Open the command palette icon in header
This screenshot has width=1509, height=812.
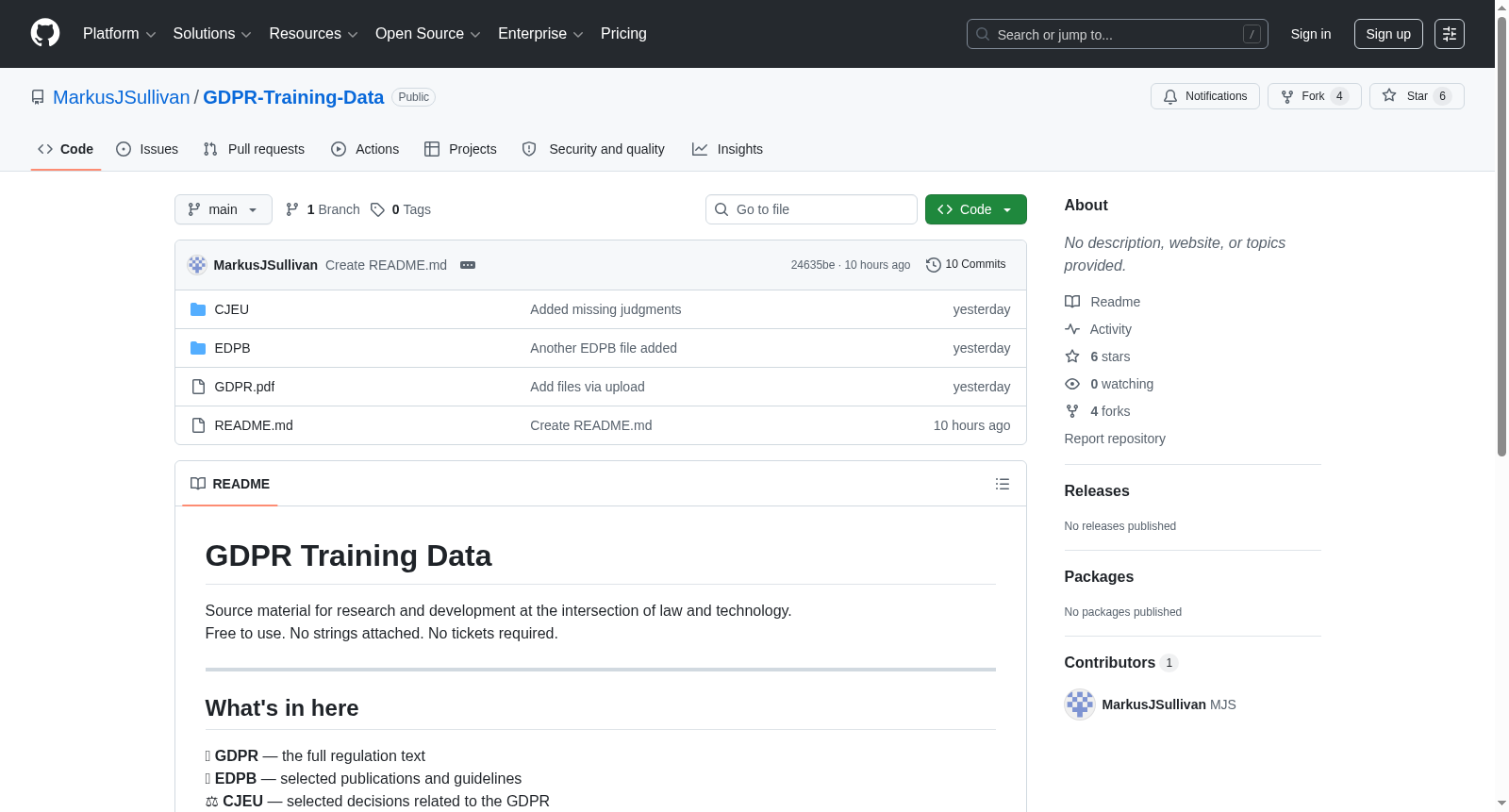[1449, 34]
